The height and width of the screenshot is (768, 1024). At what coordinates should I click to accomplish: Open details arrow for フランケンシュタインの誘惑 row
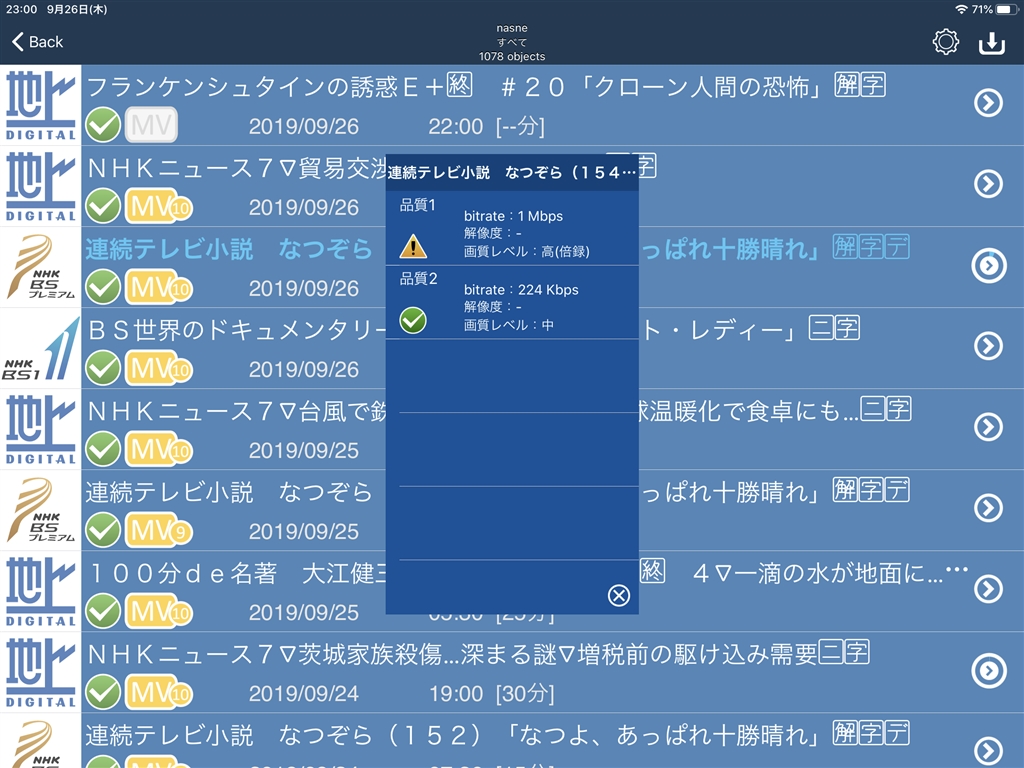point(988,103)
